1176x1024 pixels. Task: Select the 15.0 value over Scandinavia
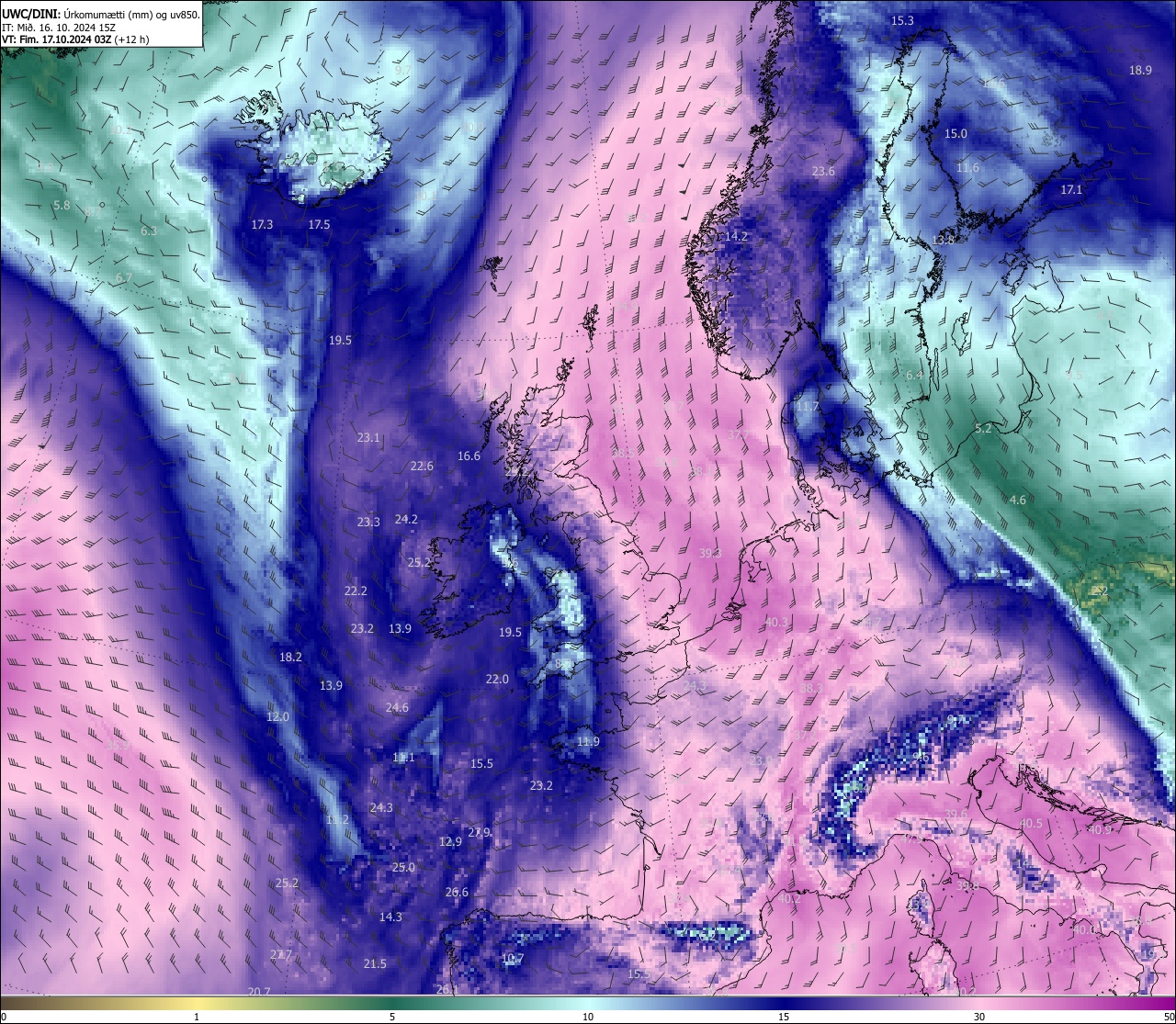pyautogui.click(x=956, y=133)
